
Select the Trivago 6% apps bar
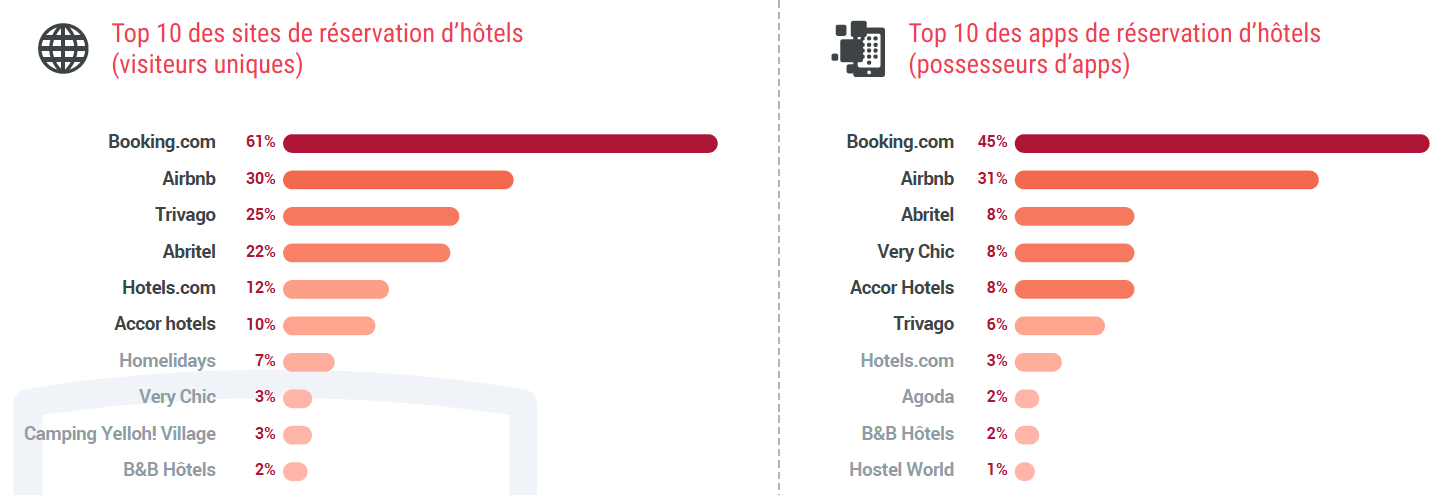pos(1059,325)
